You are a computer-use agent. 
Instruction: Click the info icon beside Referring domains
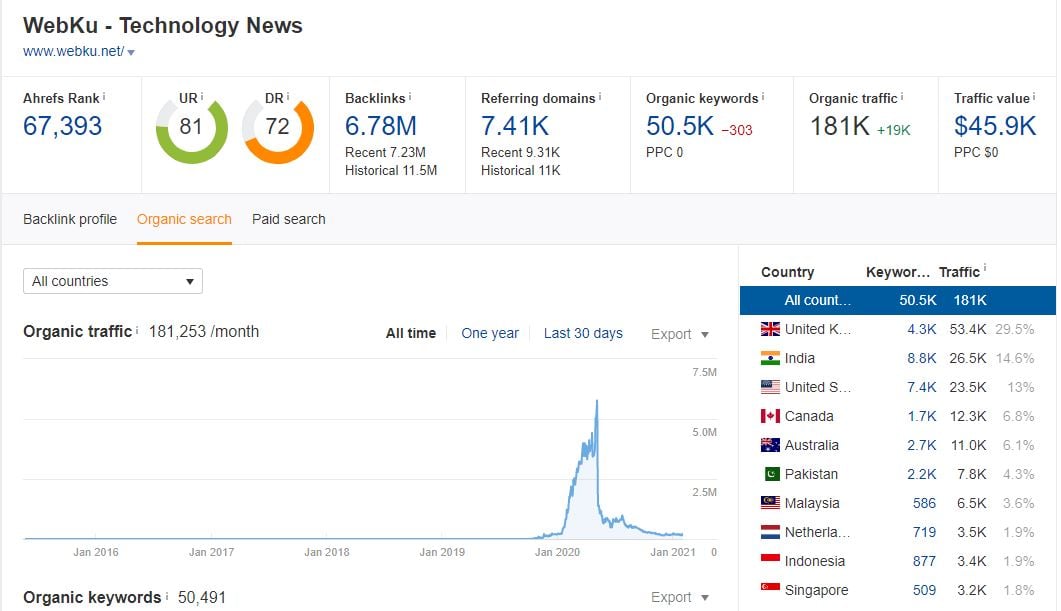tap(599, 96)
